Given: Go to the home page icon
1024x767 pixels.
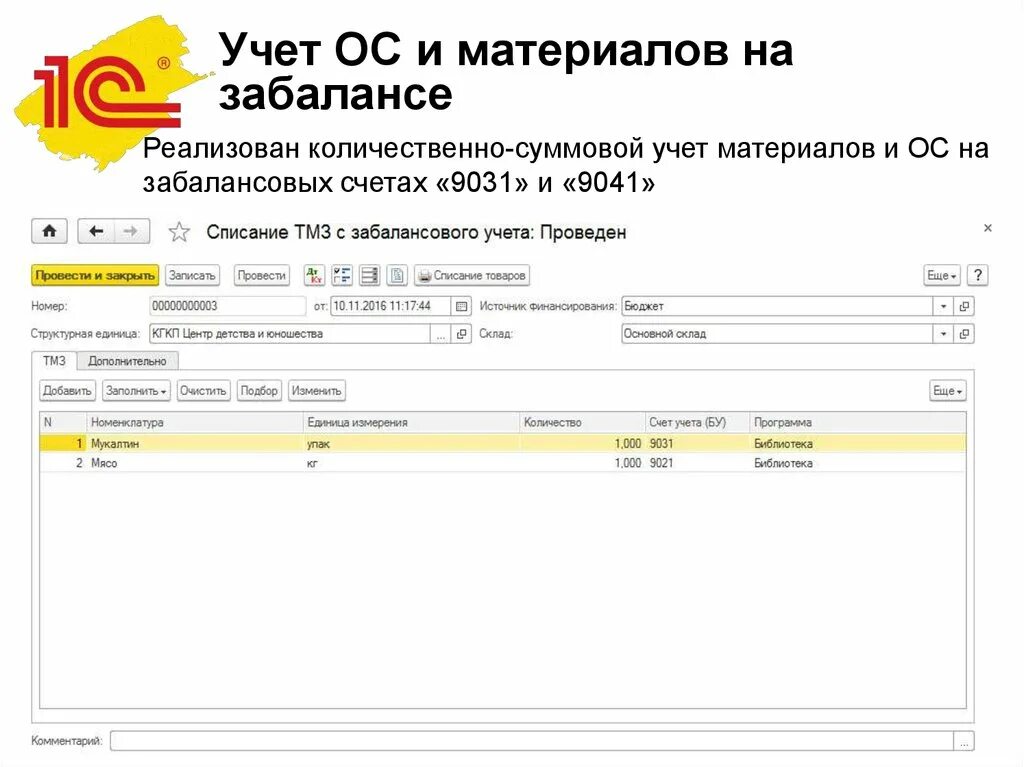Looking at the screenshot, I should tap(49, 231).
